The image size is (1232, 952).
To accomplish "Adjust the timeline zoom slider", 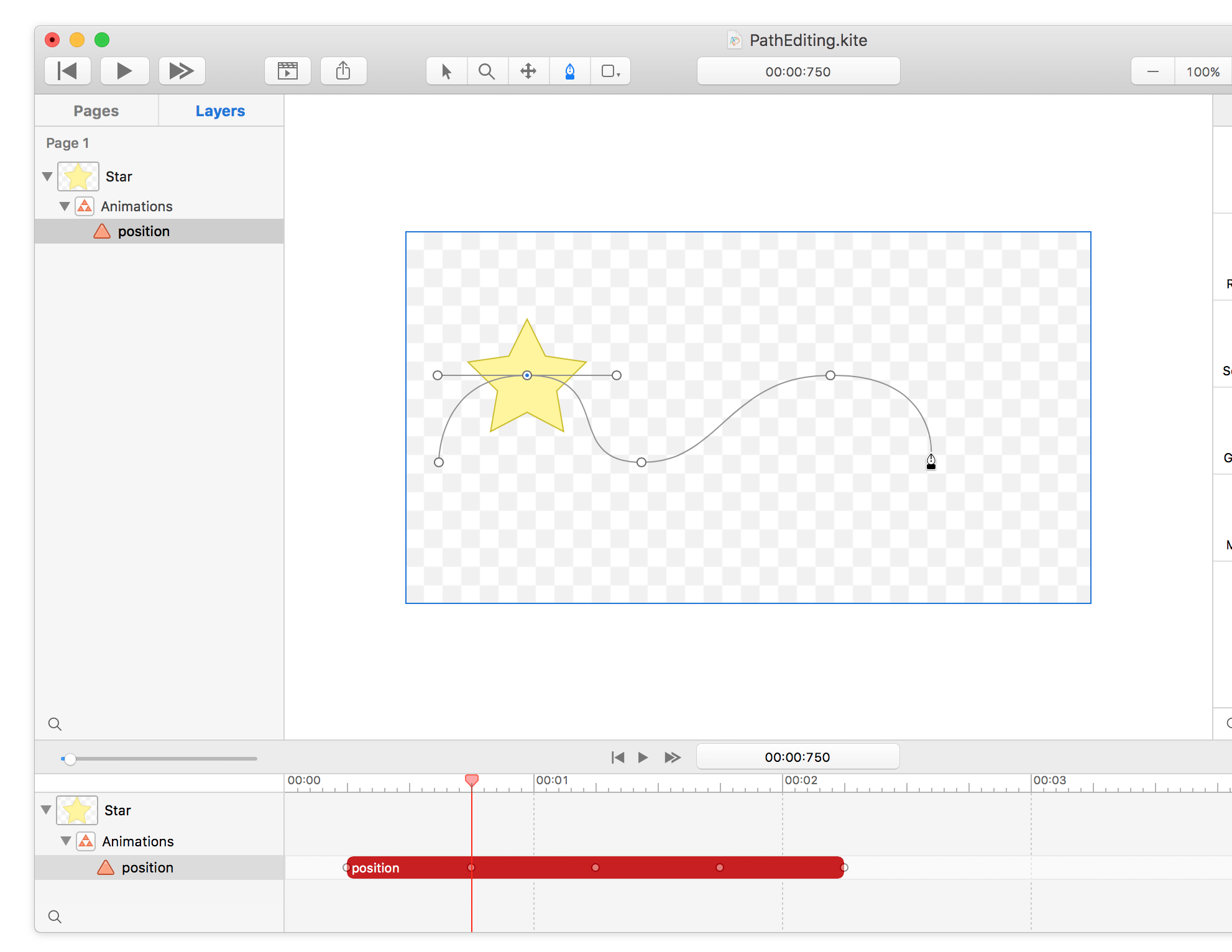I will coord(70,759).
